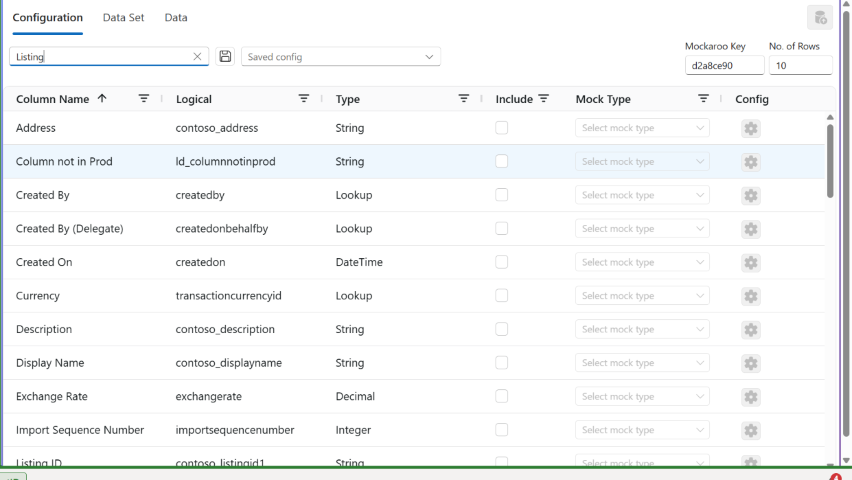852x480 pixels.
Task: Open filter menu for Logical column
Action: coord(304,98)
